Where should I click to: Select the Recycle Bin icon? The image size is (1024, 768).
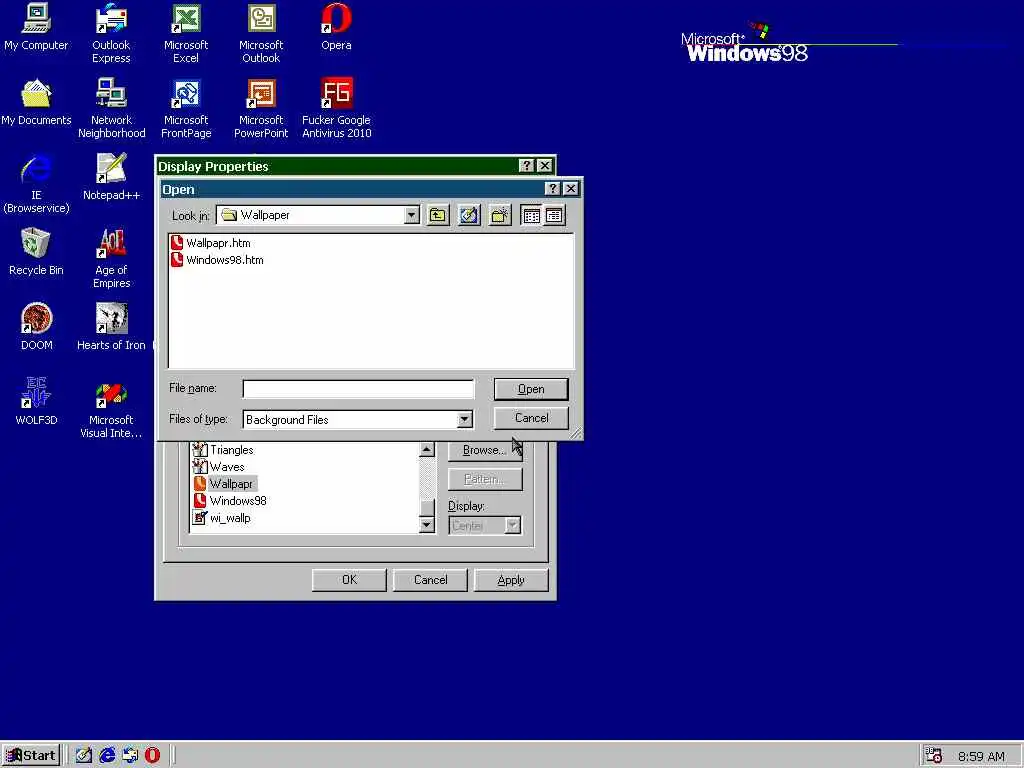36,253
